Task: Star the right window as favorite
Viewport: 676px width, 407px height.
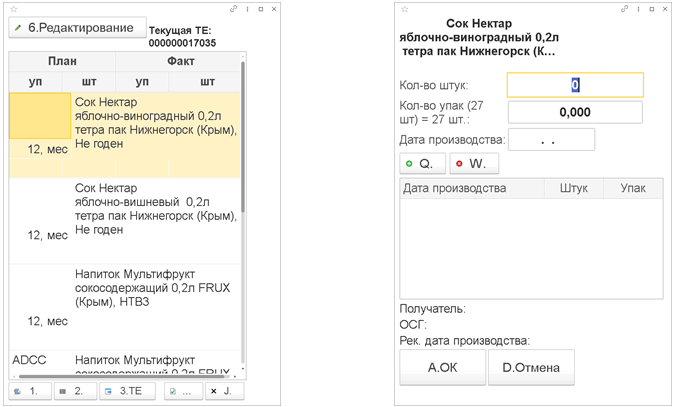Action: pyautogui.click(x=404, y=9)
